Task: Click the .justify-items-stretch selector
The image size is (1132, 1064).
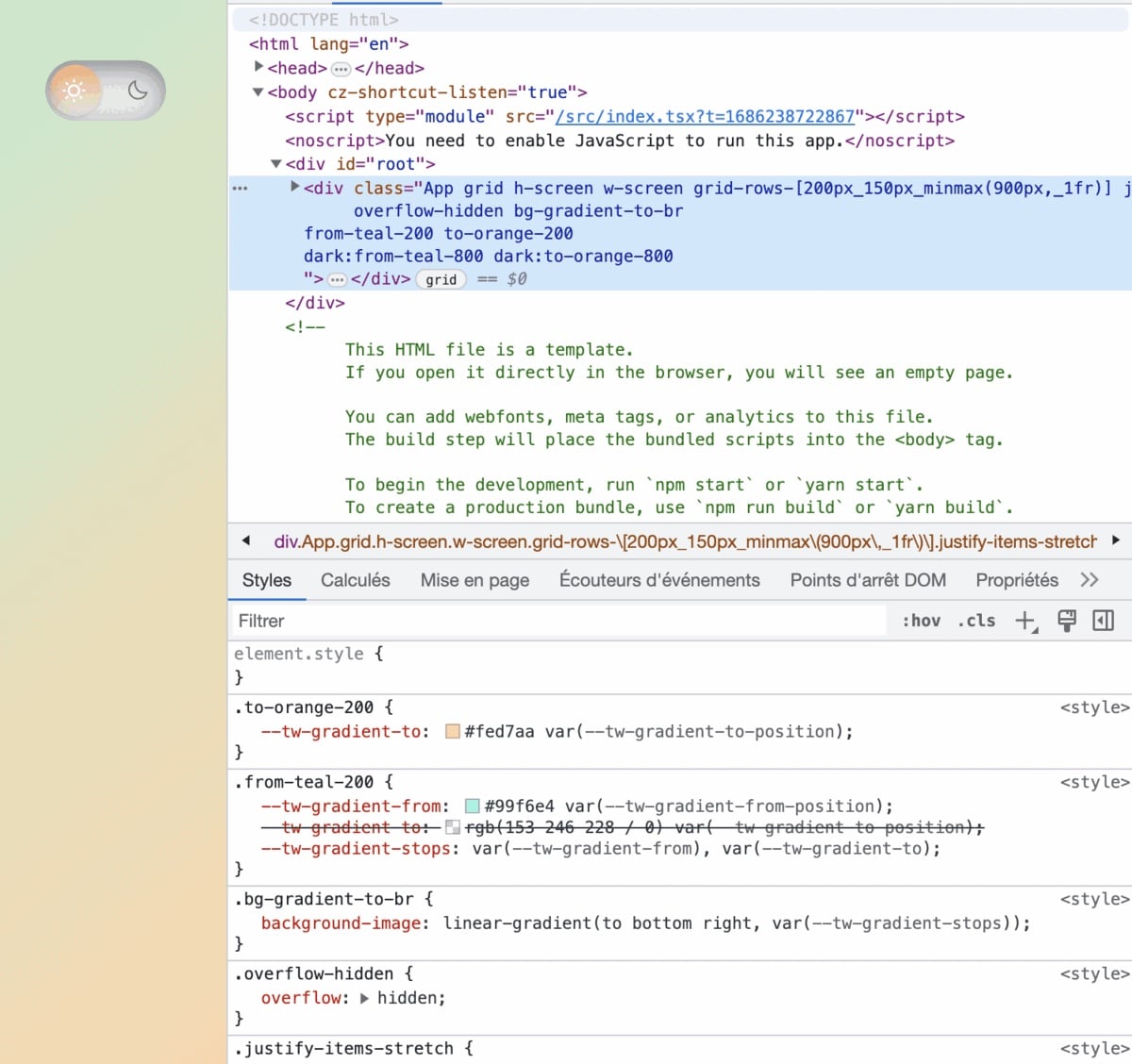Action: (x=343, y=1048)
